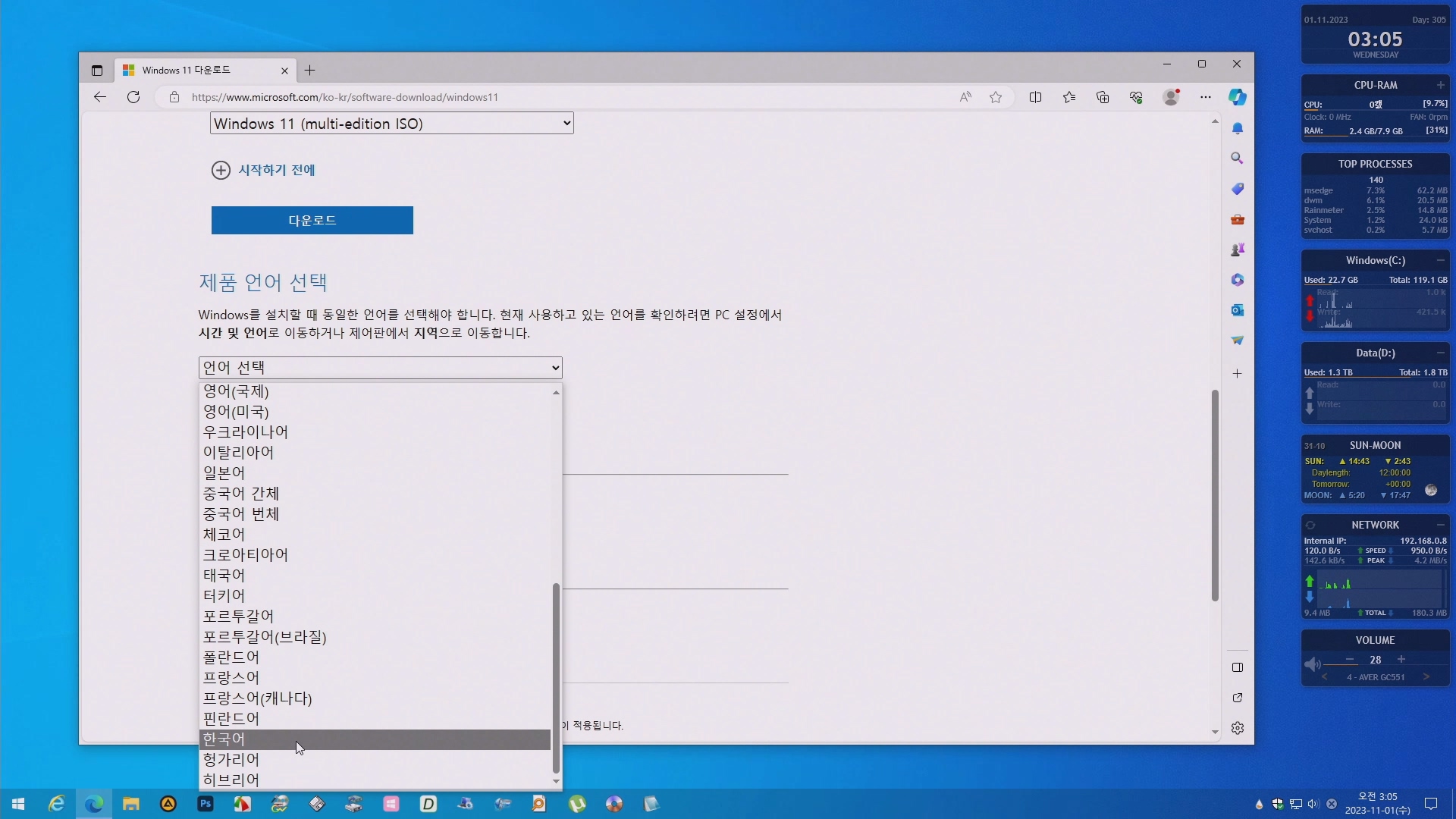Switch to next audio device arrow
The height and width of the screenshot is (819, 1456).
coord(1426,677)
